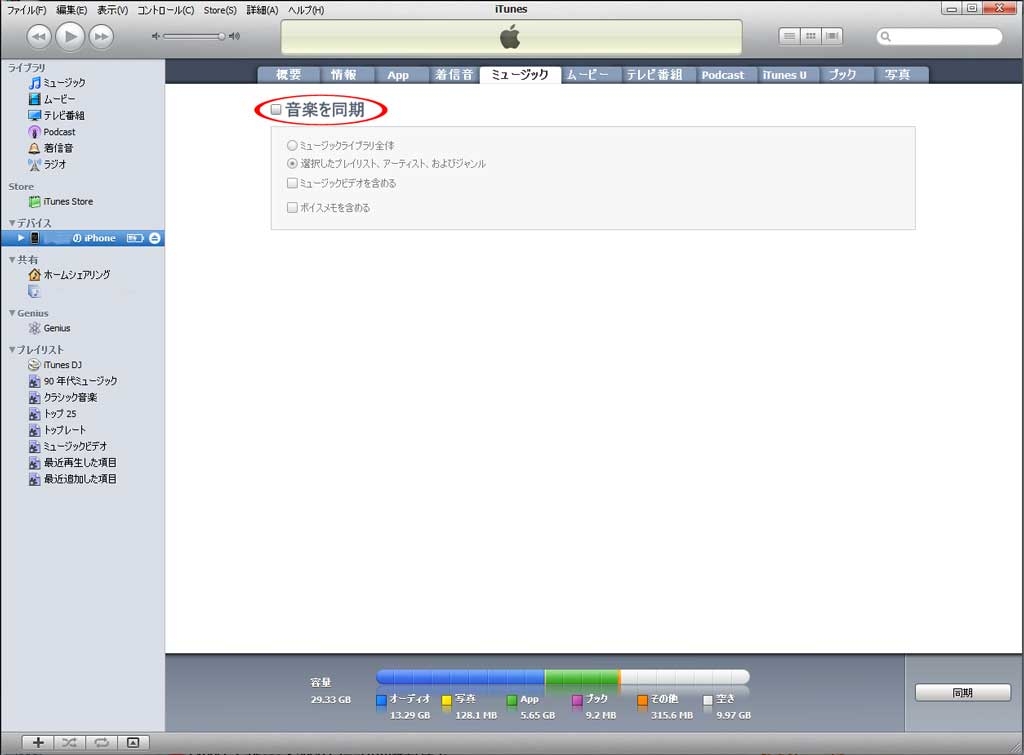Select 選択したプレイリスト、アーティスト radio option
This screenshot has height=755, width=1024.
(x=292, y=163)
